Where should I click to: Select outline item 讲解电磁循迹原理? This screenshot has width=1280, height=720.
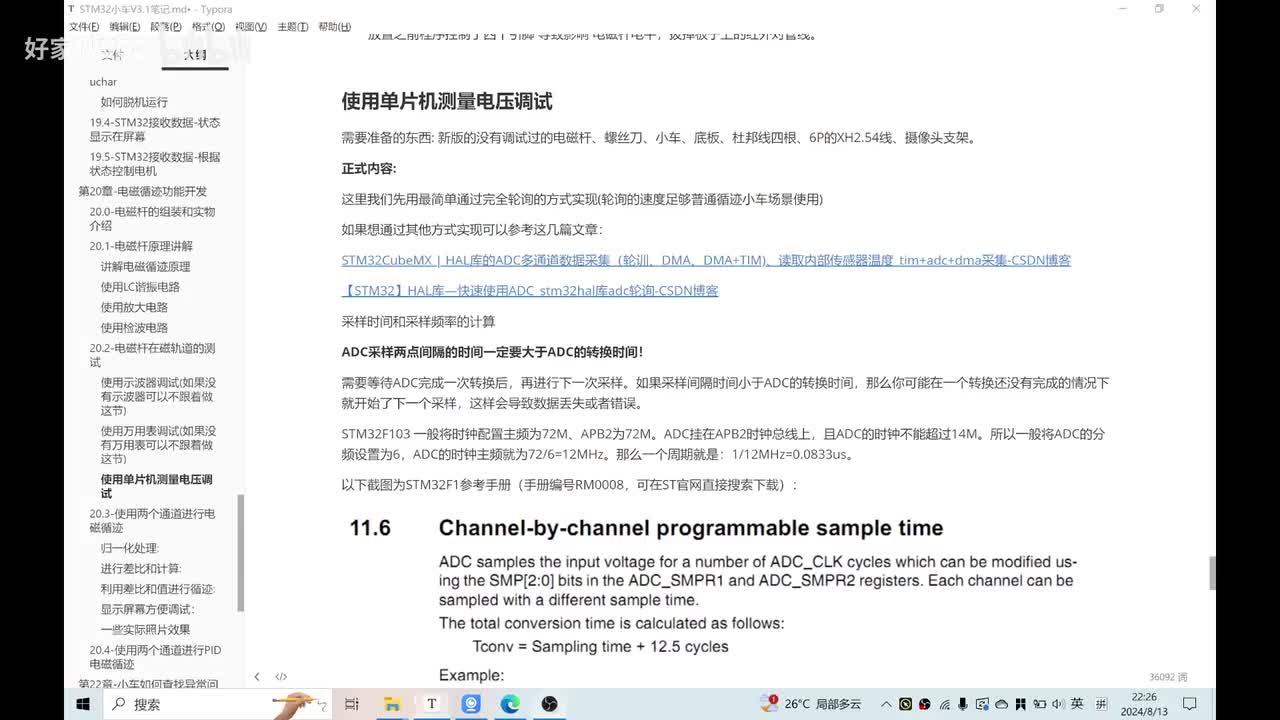[x=145, y=267]
